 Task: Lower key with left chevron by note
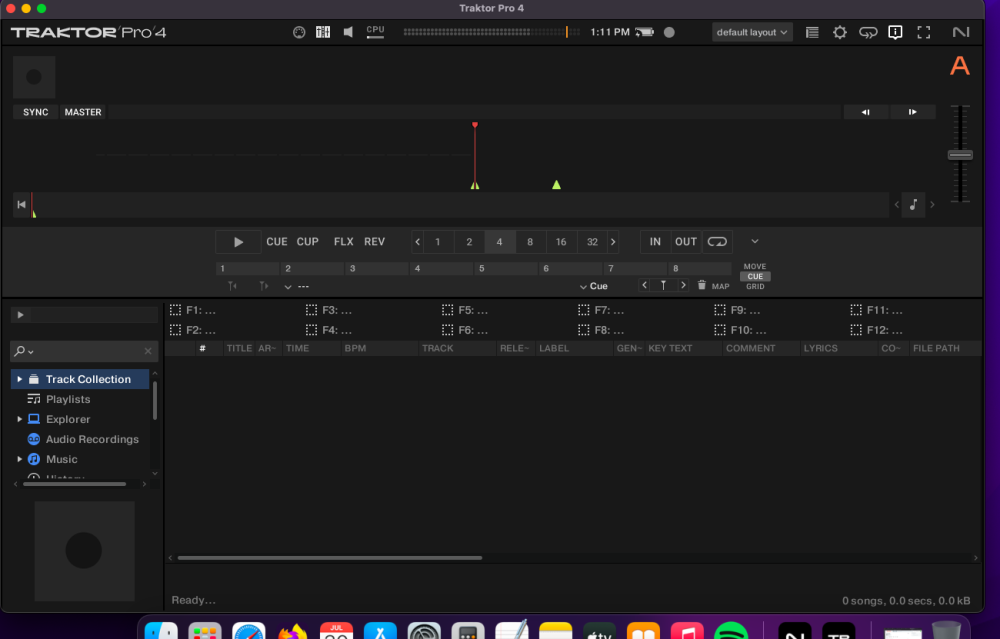(x=897, y=205)
